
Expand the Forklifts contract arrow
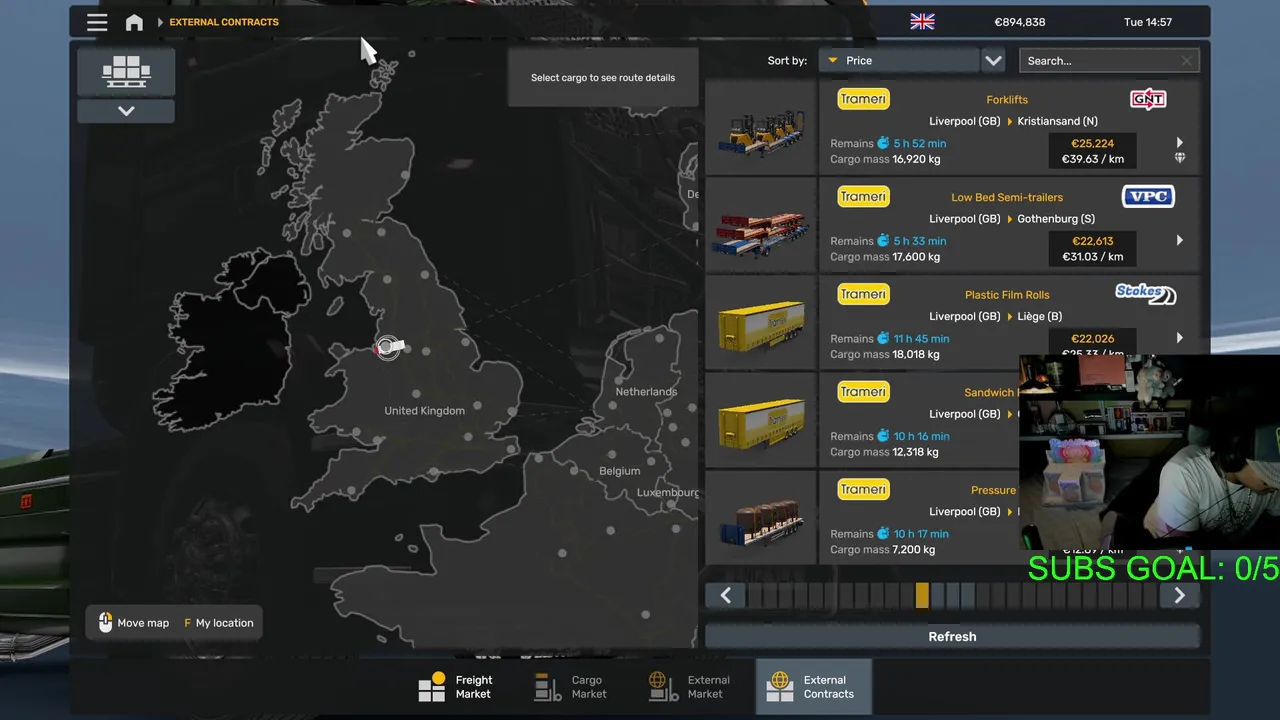[1180, 143]
